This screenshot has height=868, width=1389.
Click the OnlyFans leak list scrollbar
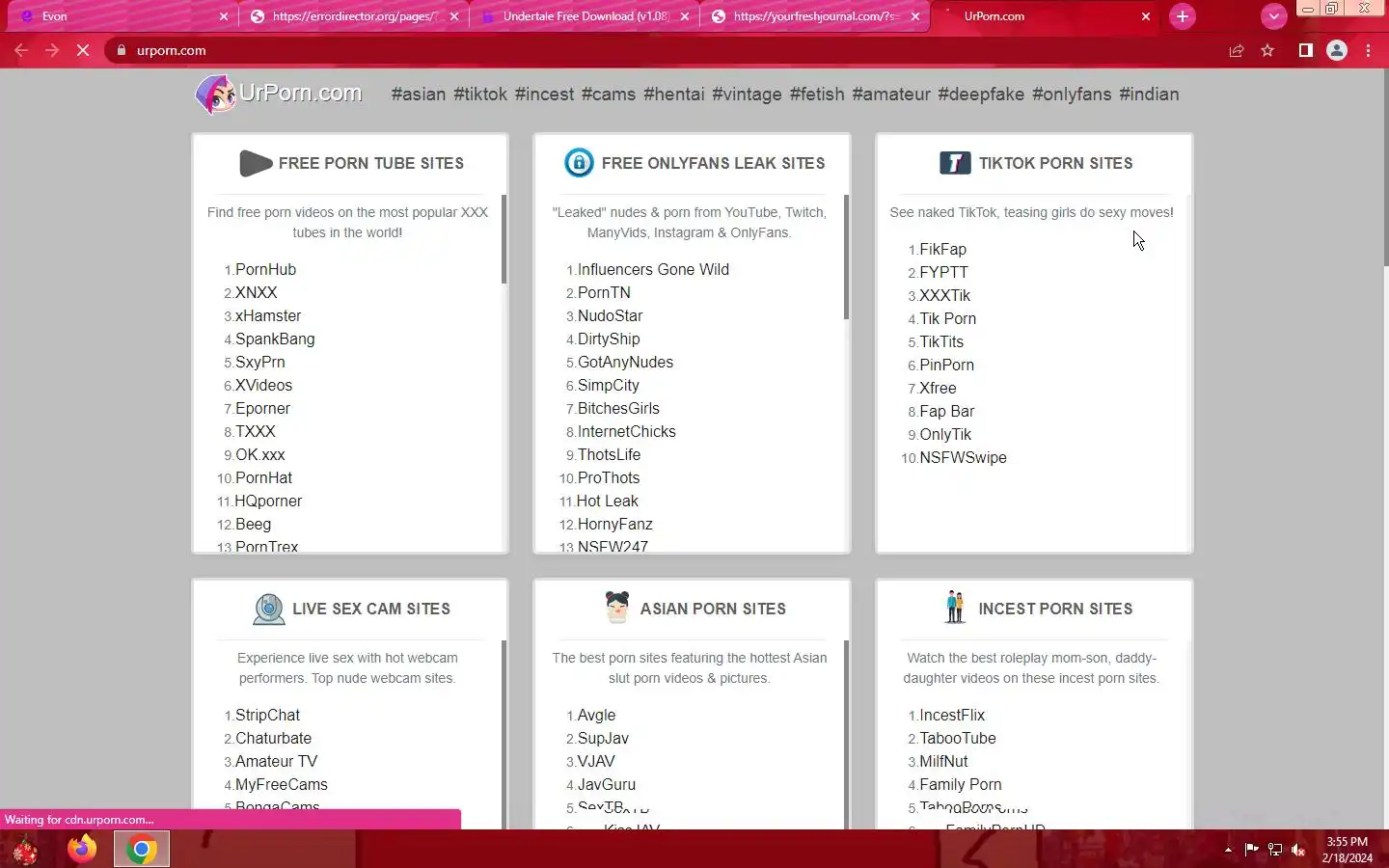(846, 257)
